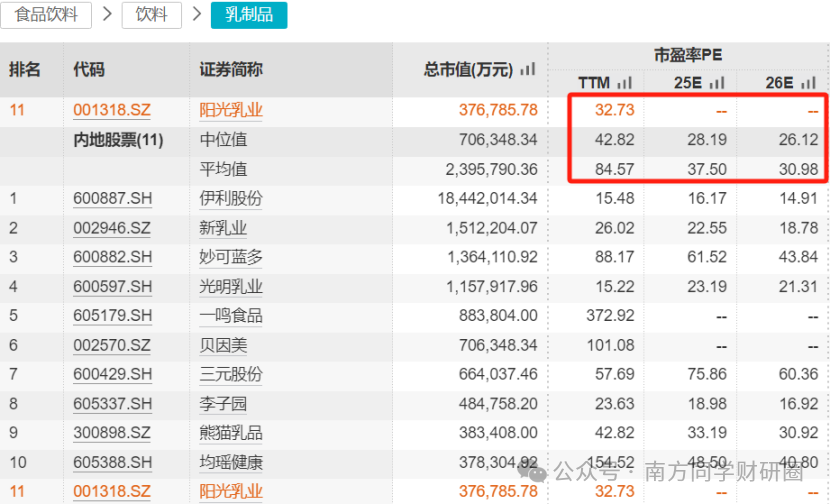
Task: Open the 均瑶健康 stock link
Action: [231, 463]
